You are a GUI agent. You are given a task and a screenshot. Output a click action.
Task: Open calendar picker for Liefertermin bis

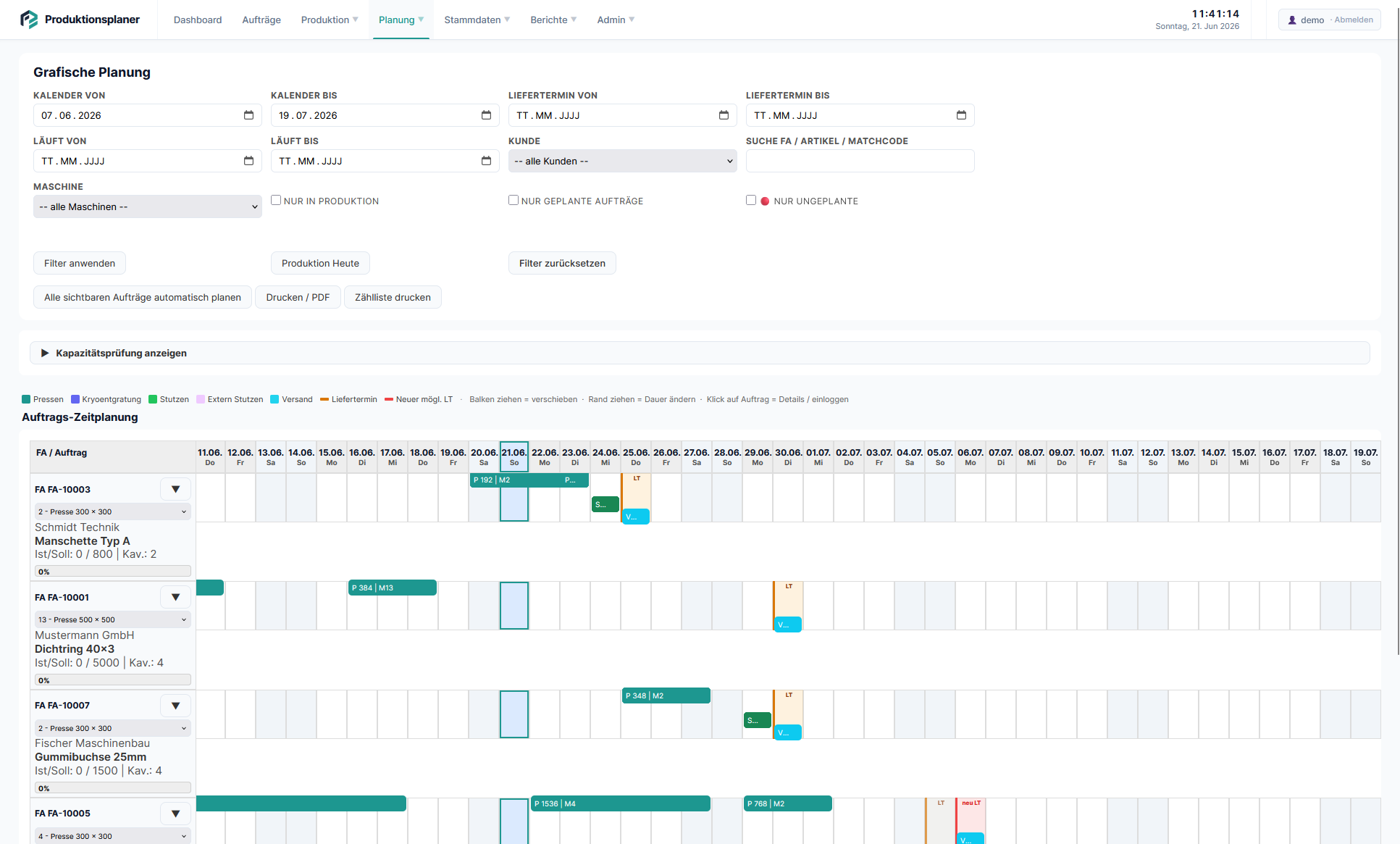click(961, 115)
